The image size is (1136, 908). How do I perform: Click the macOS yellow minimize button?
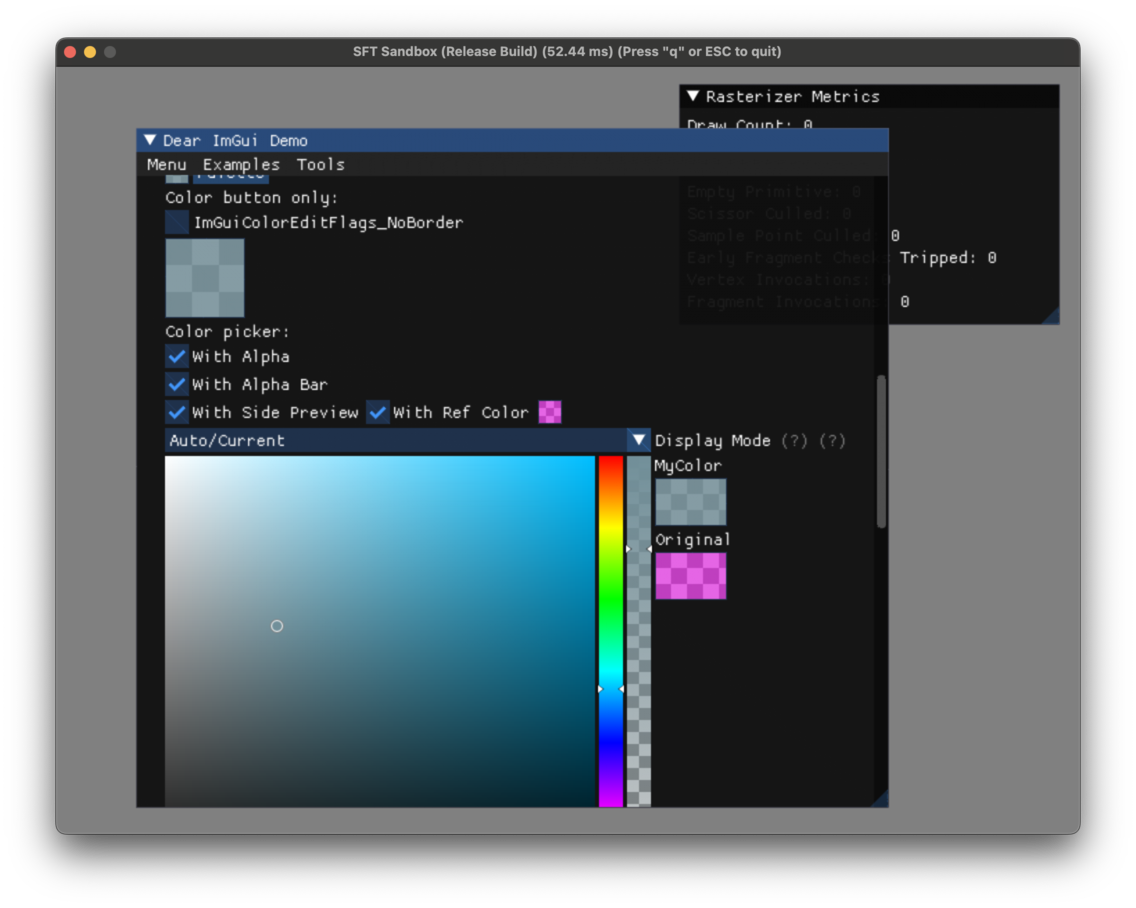tap(90, 51)
